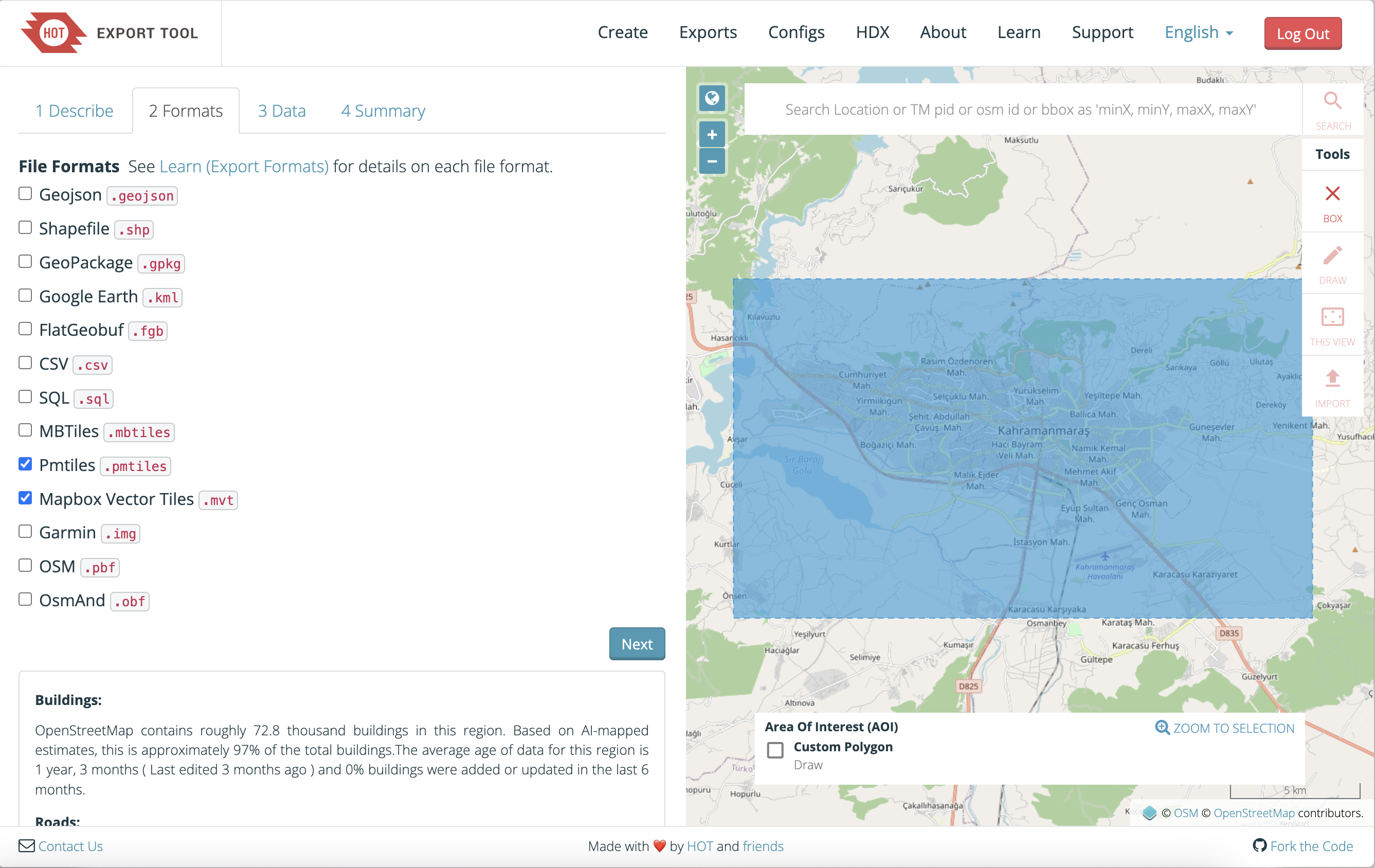The height and width of the screenshot is (868, 1375).
Task: Open the friends link in footer
Action: click(763, 846)
